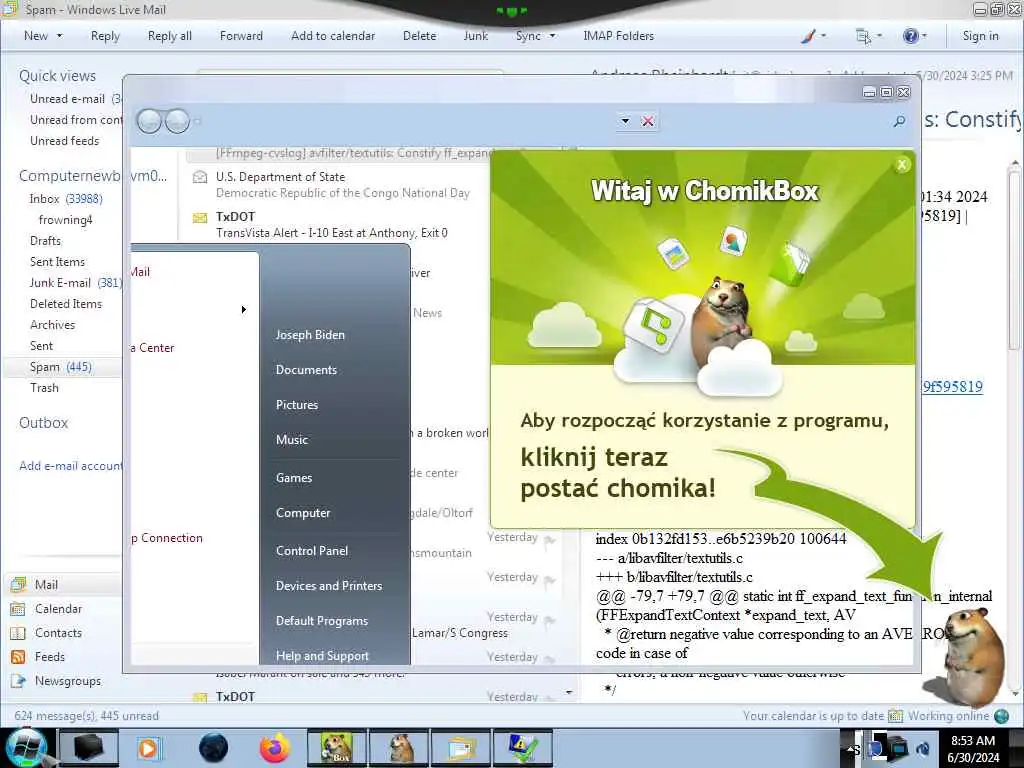Open the monitor-with-checkmark taskbar button

(x=522, y=748)
